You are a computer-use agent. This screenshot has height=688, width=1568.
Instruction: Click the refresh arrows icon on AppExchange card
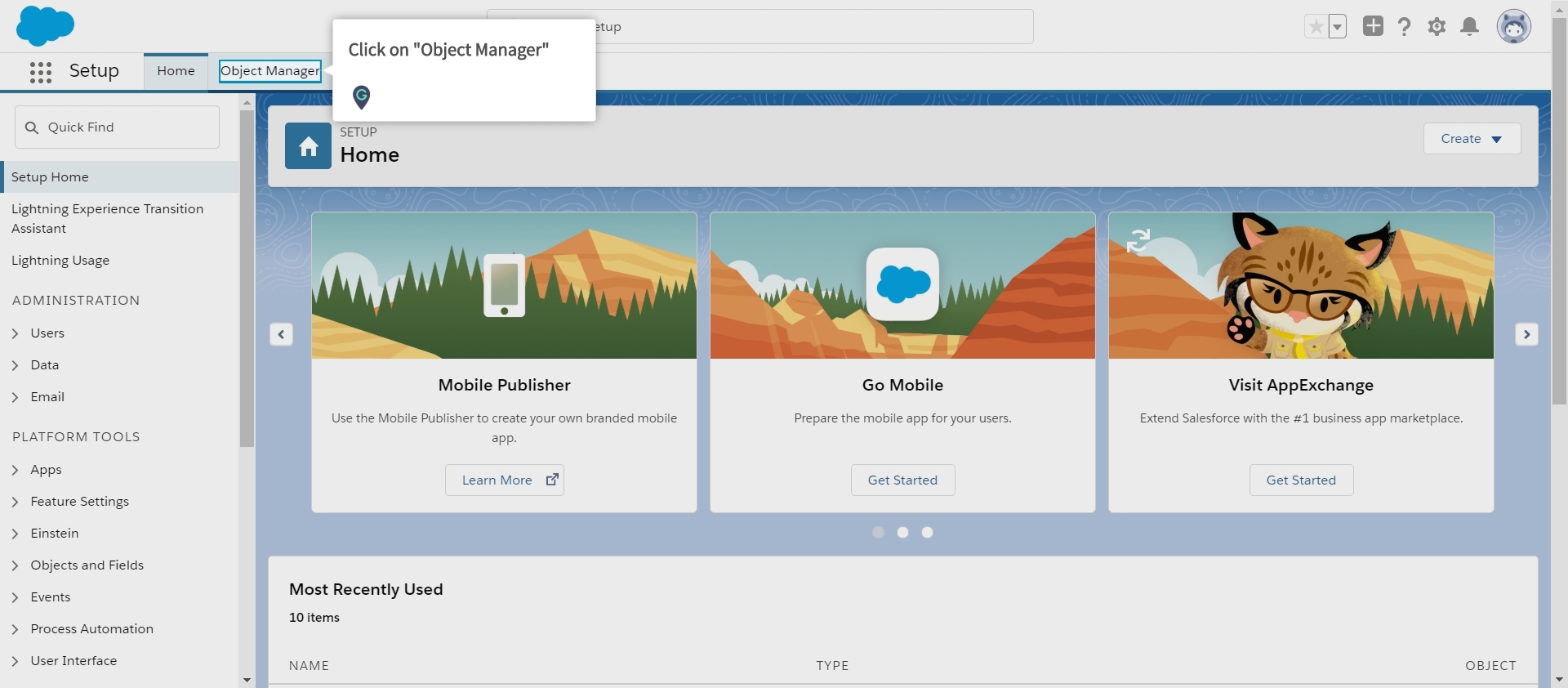1138,240
